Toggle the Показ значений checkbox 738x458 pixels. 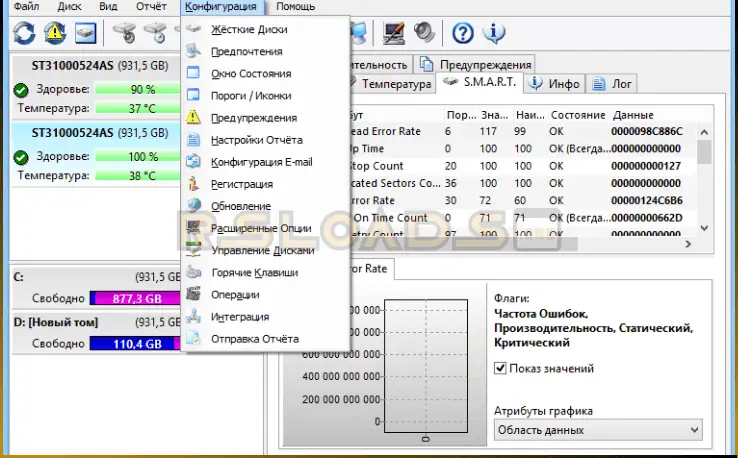pyautogui.click(x=500, y=368)
